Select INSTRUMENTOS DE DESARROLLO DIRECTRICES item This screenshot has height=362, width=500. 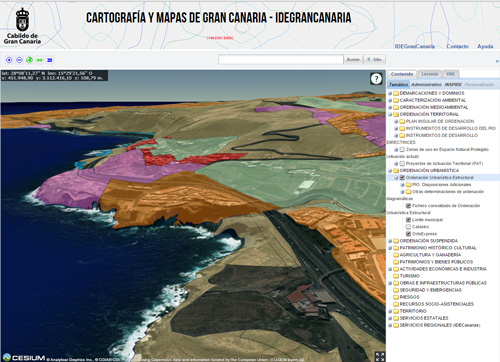[442, 135]
